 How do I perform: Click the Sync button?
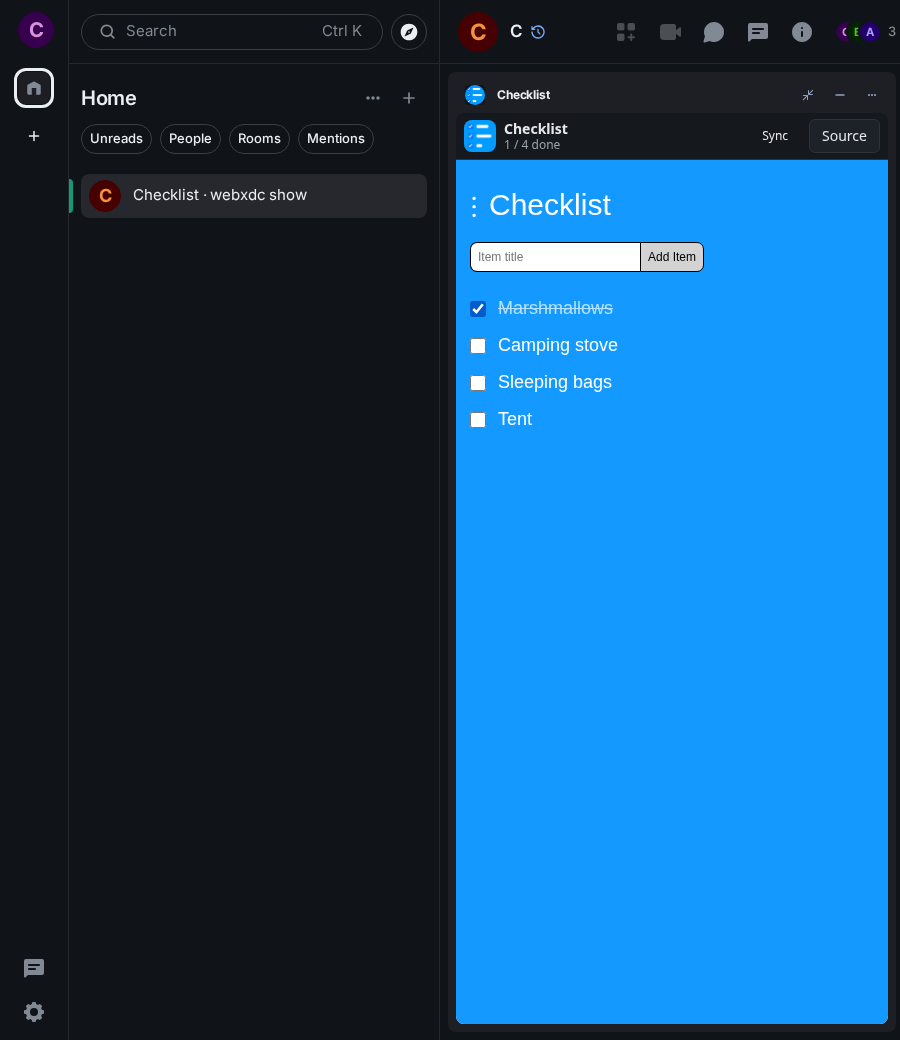coord(775,136)
